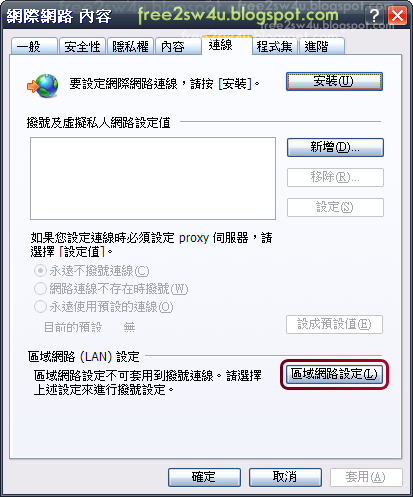
Task: Click the help question mark icon
Action: [x=375, y=16]
